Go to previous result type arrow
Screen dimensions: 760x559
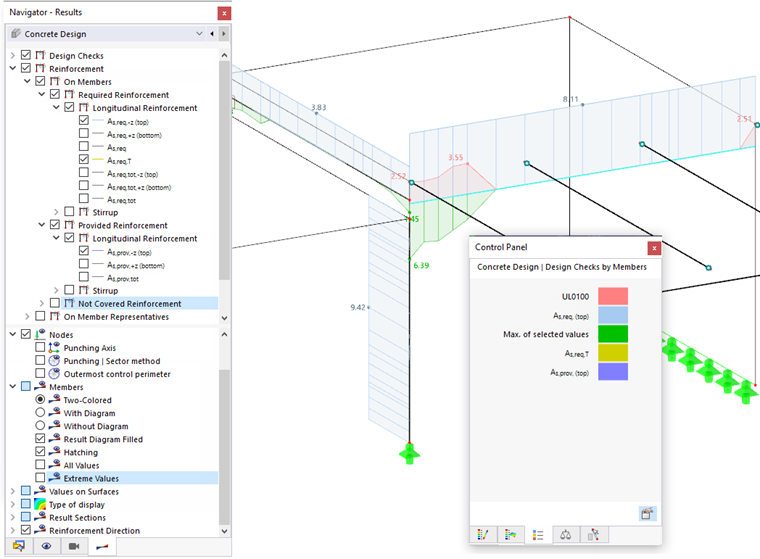212,33
